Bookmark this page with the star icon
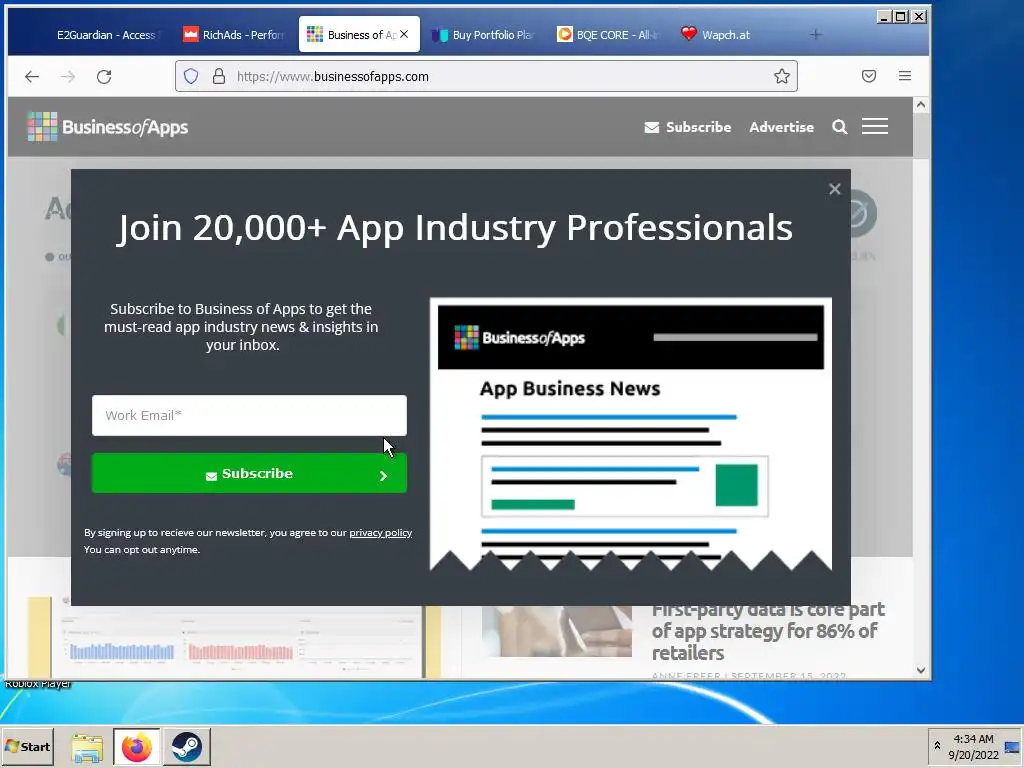Image resolution: width=1024 pixels, height=768 pixels. click(782, 76)
